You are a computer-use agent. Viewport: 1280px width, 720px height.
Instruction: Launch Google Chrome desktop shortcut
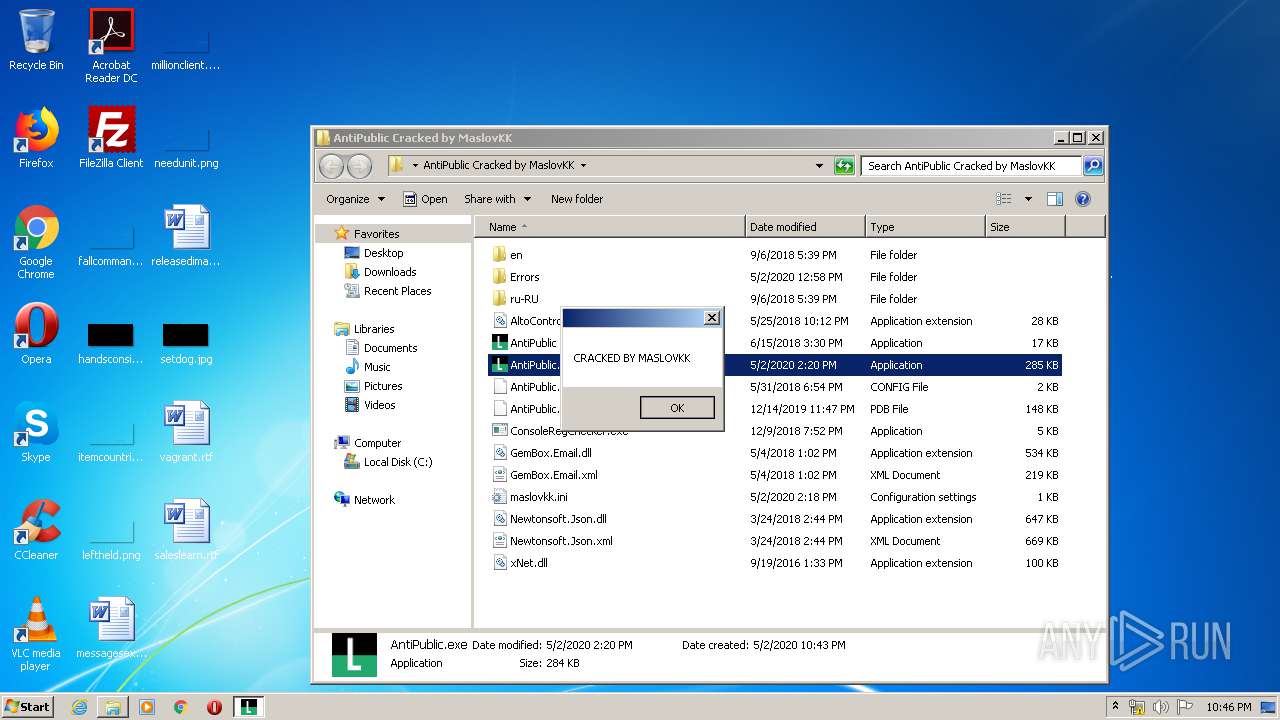36,242
